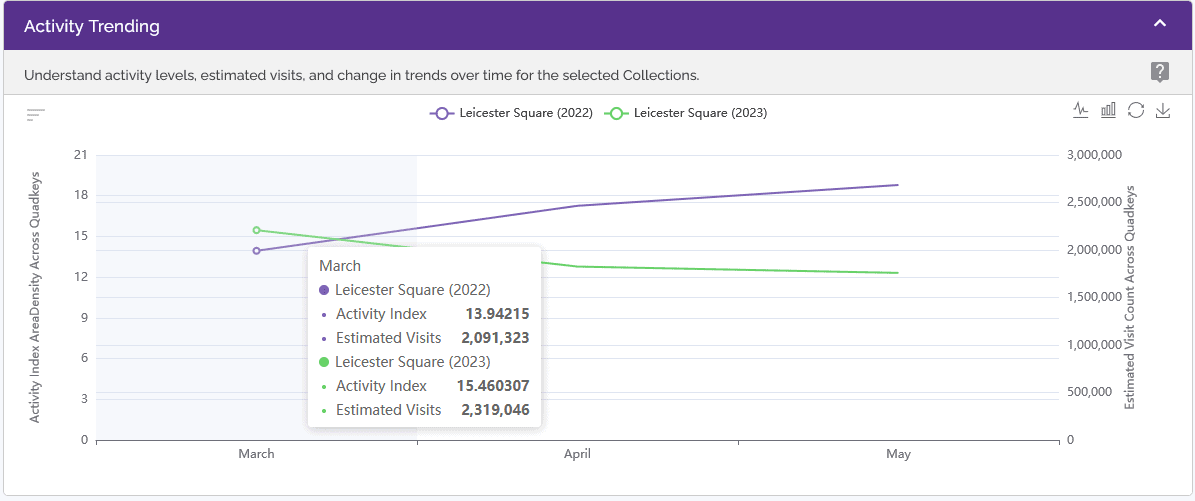Click the restore chart refresh icon
Image resolution: width=1195 pixels, height=501 pixels.
(x=1136, y=111)
